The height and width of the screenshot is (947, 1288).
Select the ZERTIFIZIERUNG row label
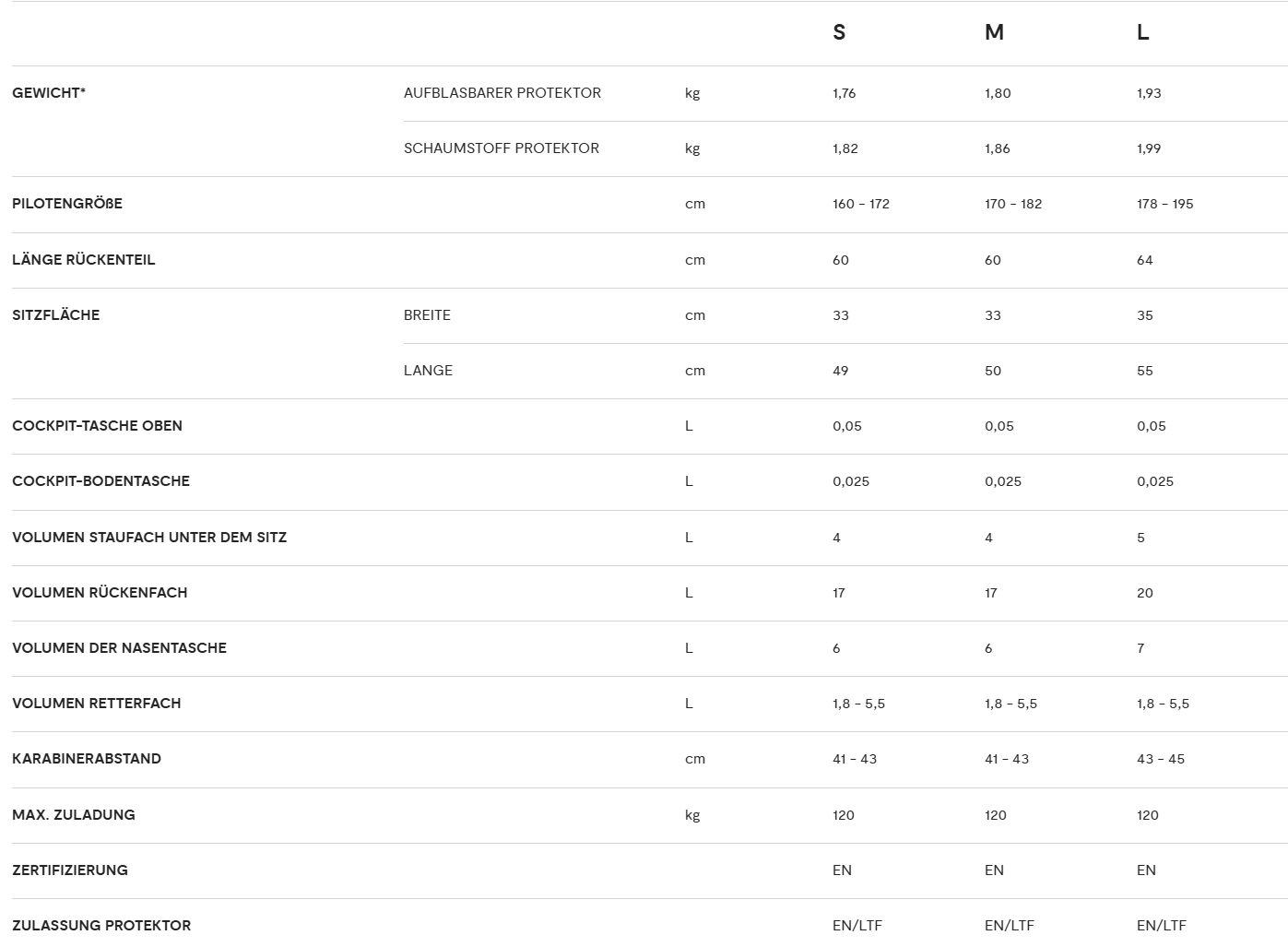tap(70, 870)
